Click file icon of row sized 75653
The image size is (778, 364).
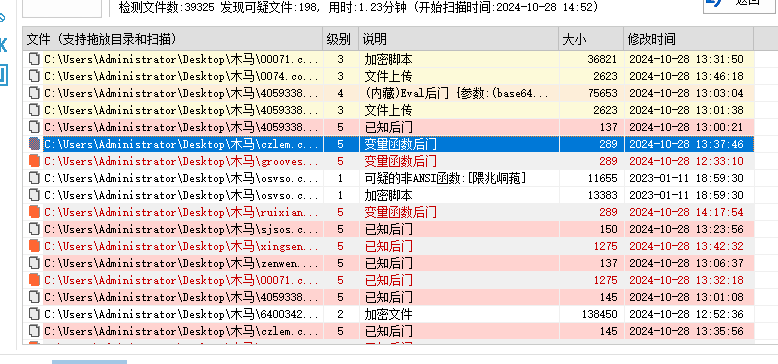(x=34, y=93)
